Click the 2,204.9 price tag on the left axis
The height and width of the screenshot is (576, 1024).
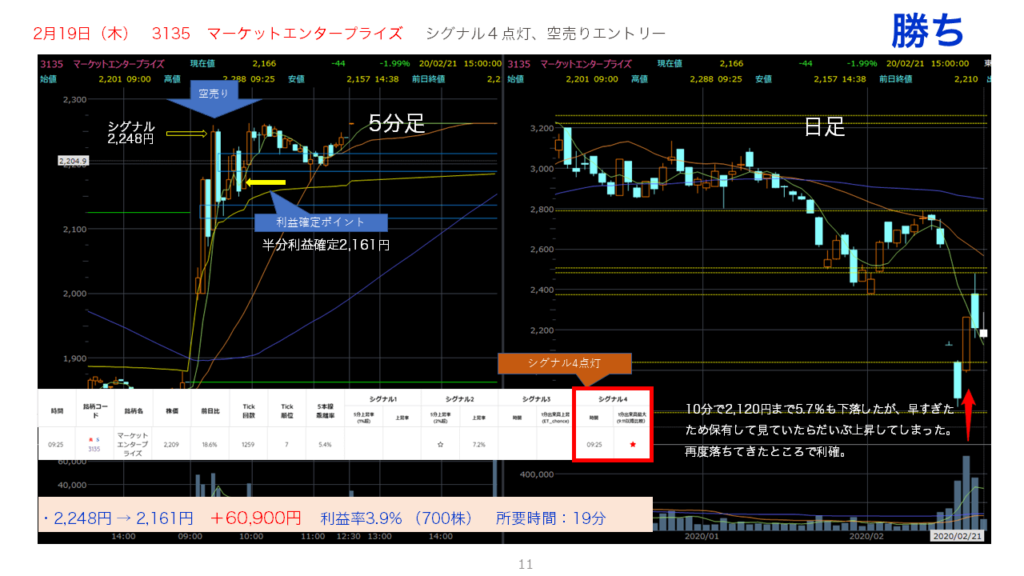pos(72,161)
